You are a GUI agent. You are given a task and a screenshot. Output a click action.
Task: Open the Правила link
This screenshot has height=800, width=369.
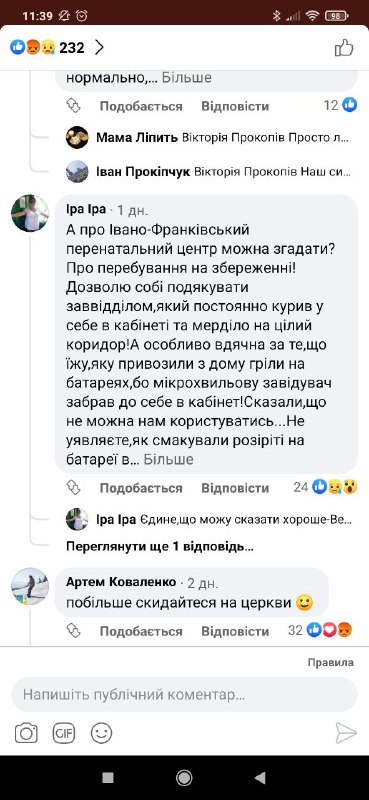click(x=331, y=662)
